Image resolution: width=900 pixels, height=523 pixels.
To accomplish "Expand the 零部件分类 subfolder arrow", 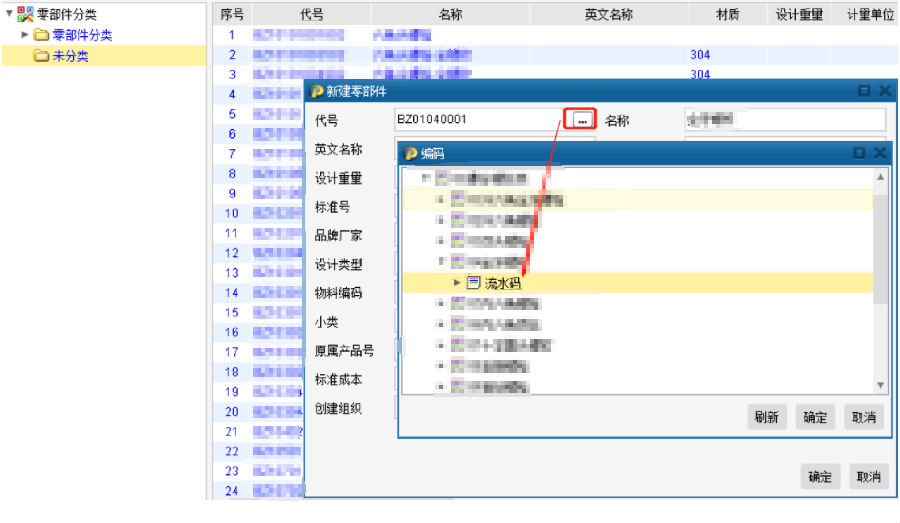I will (x=25, y=34).
